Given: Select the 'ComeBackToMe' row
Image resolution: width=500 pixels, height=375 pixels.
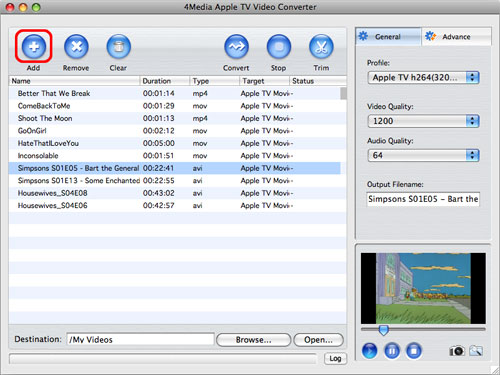Looking at the screenshot, I should 175,106.
